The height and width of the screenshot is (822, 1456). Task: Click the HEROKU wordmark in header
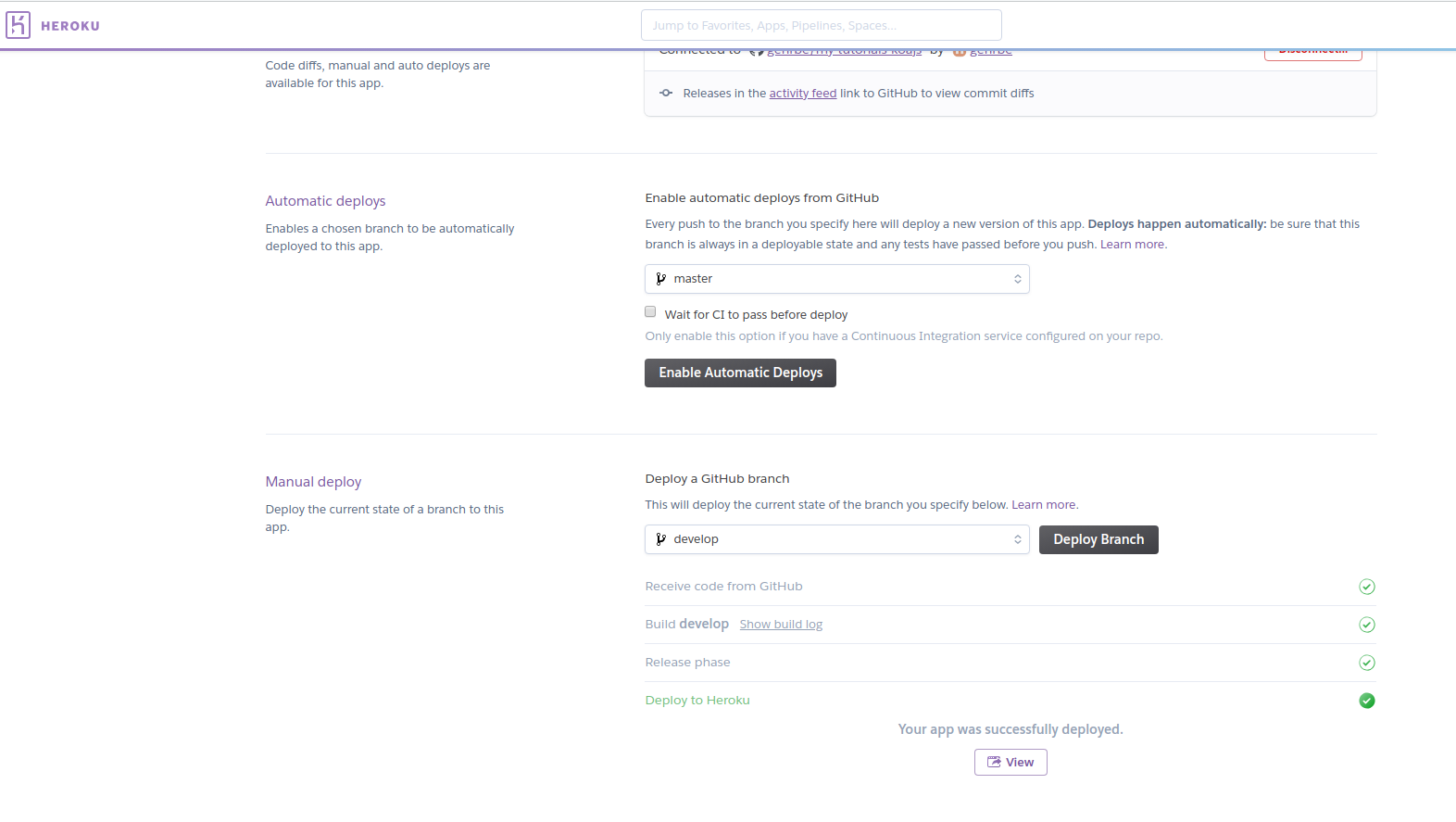70,26
